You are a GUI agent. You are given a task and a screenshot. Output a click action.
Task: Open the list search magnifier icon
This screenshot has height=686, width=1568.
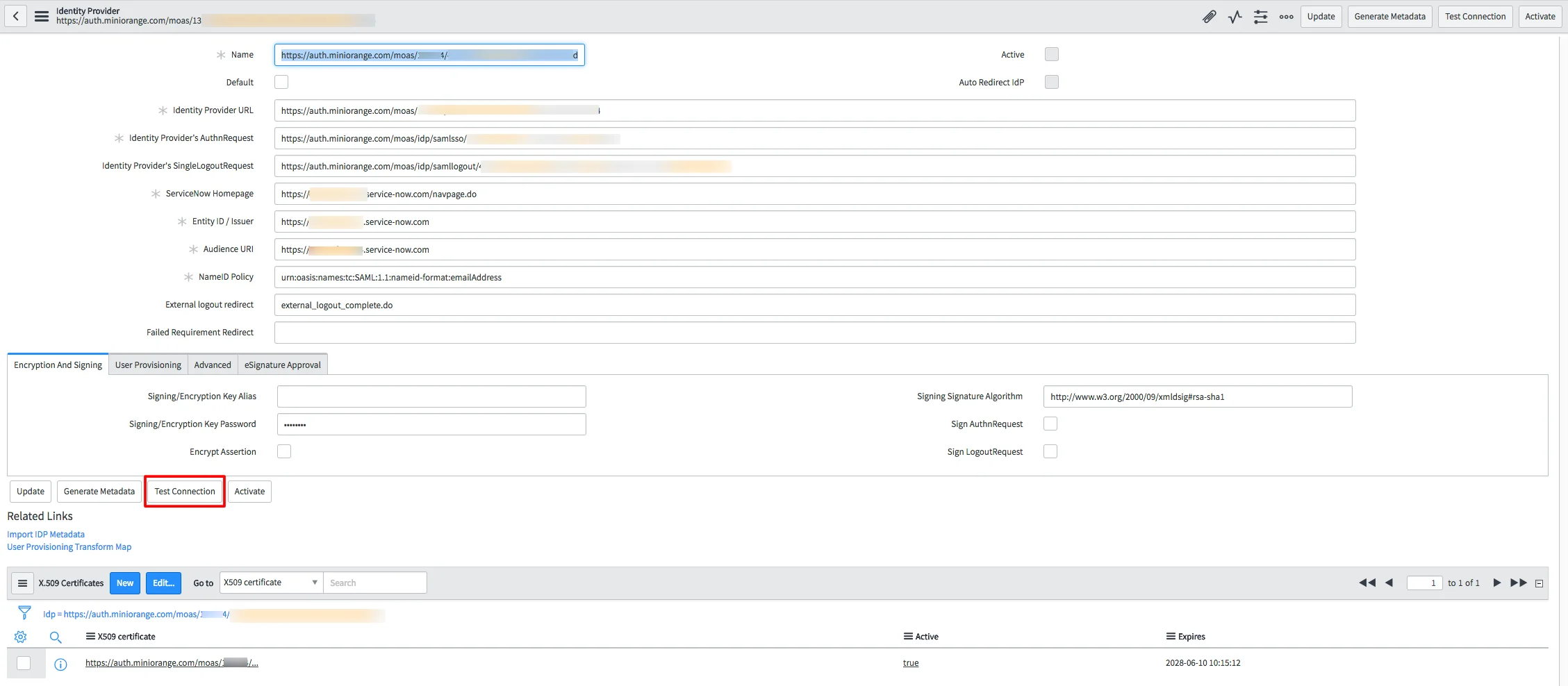coord(56,637)
